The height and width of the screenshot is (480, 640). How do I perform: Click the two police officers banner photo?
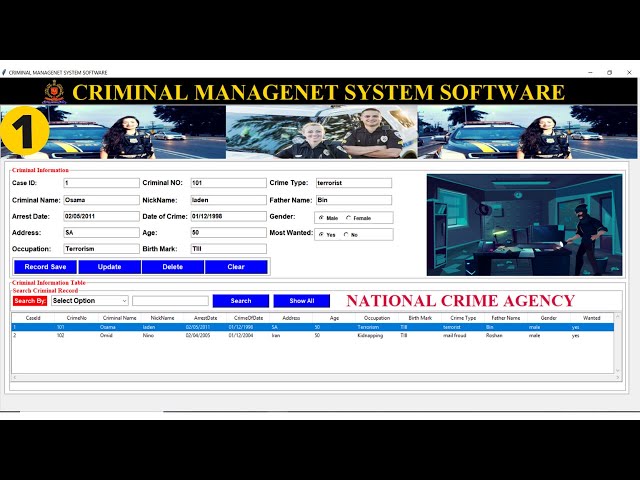pyautogui.click(x=322, y=132)
